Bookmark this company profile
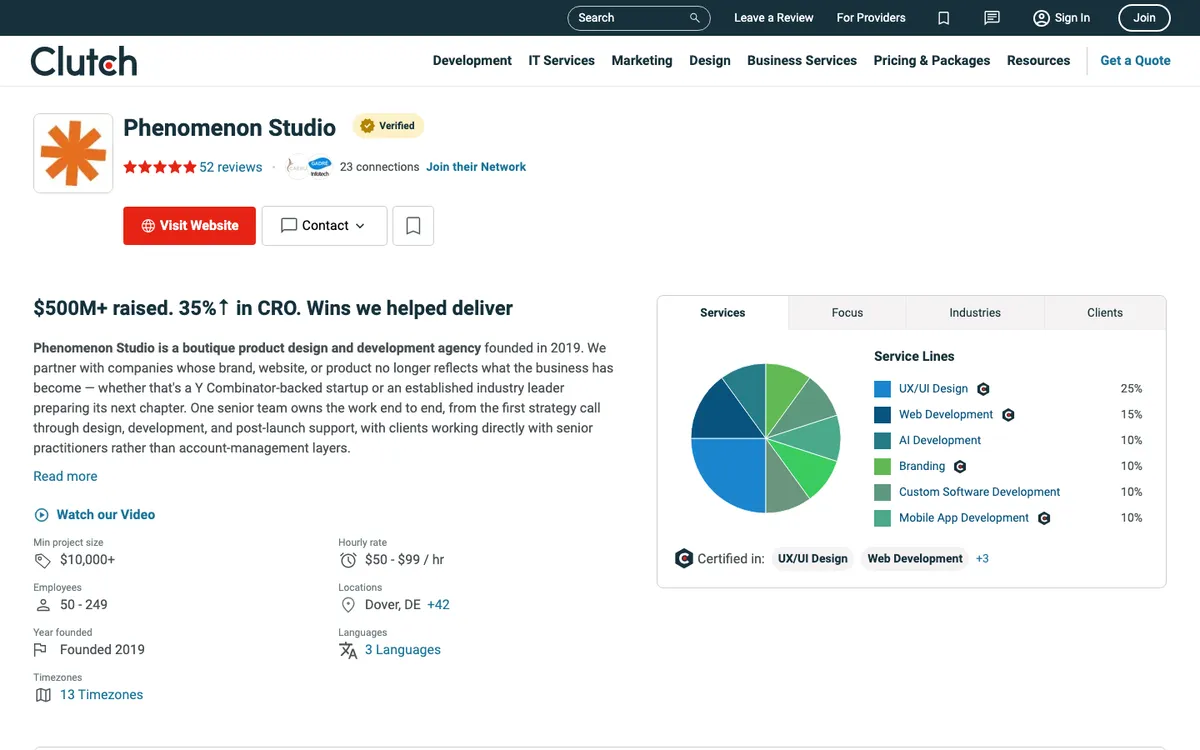1200x750 pixels. (x=413, y=226)
